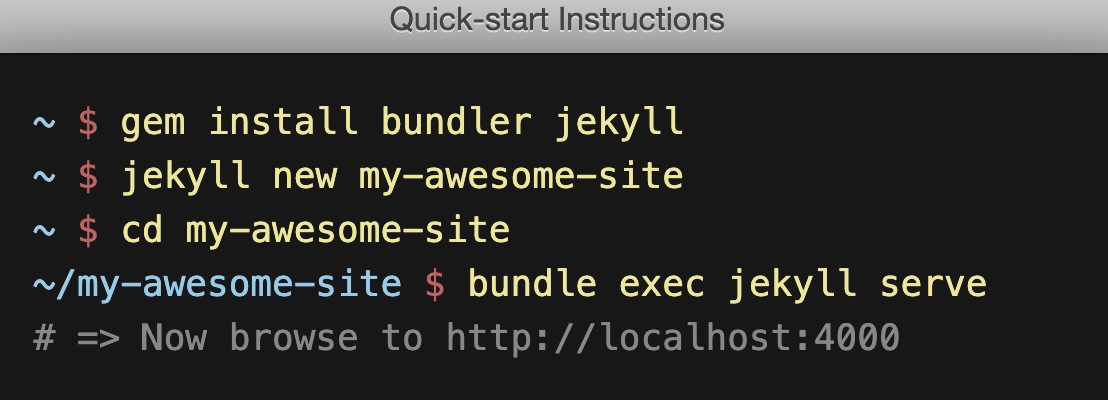Click the blue ~/my-awesome-site prompt path
The width and height of the screenshot is (1108, 400).
pos(217,285)
